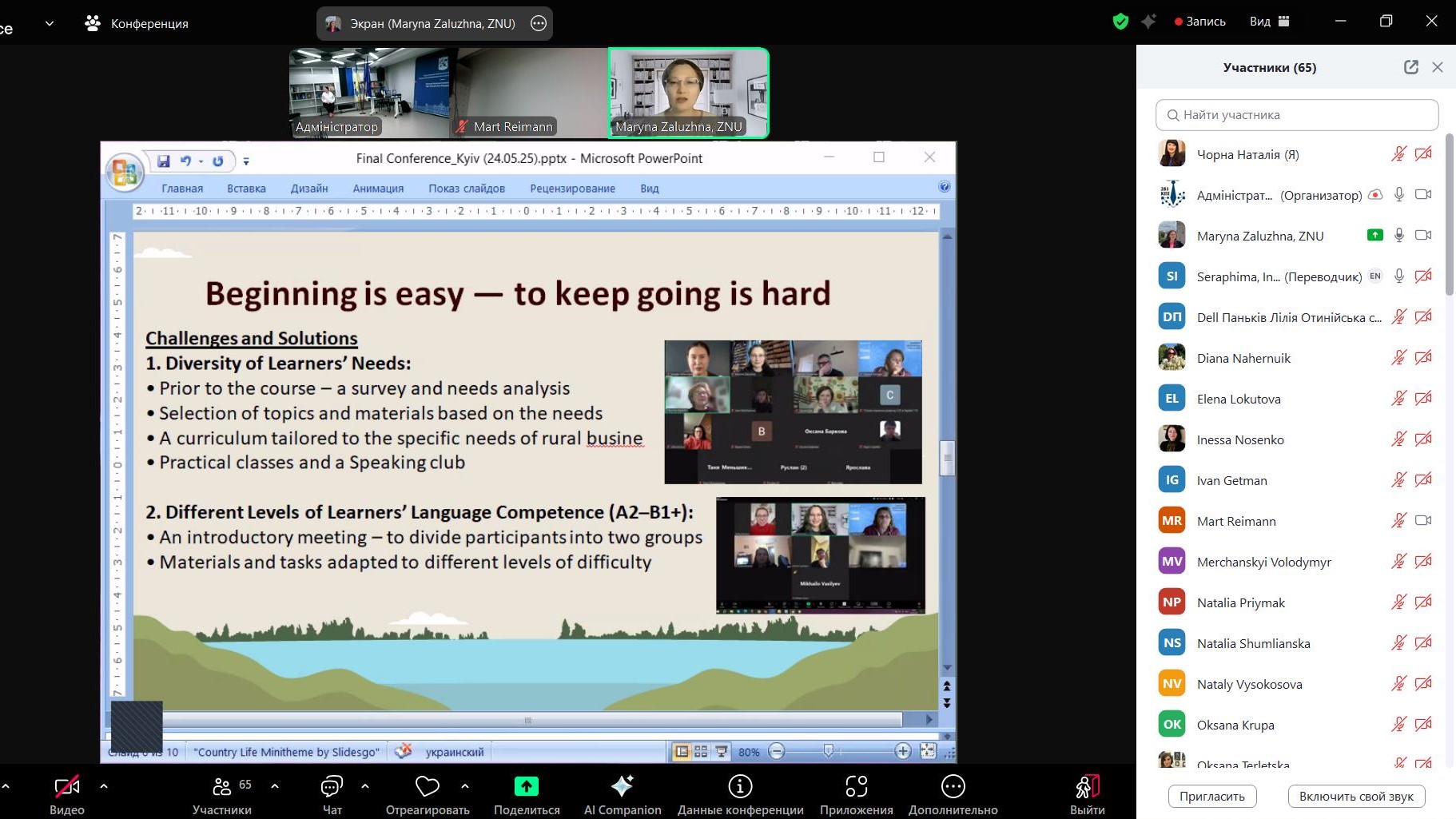The image size is (1456, 819).
Task: Click the Find participant search field
Action: point(1296,115)
